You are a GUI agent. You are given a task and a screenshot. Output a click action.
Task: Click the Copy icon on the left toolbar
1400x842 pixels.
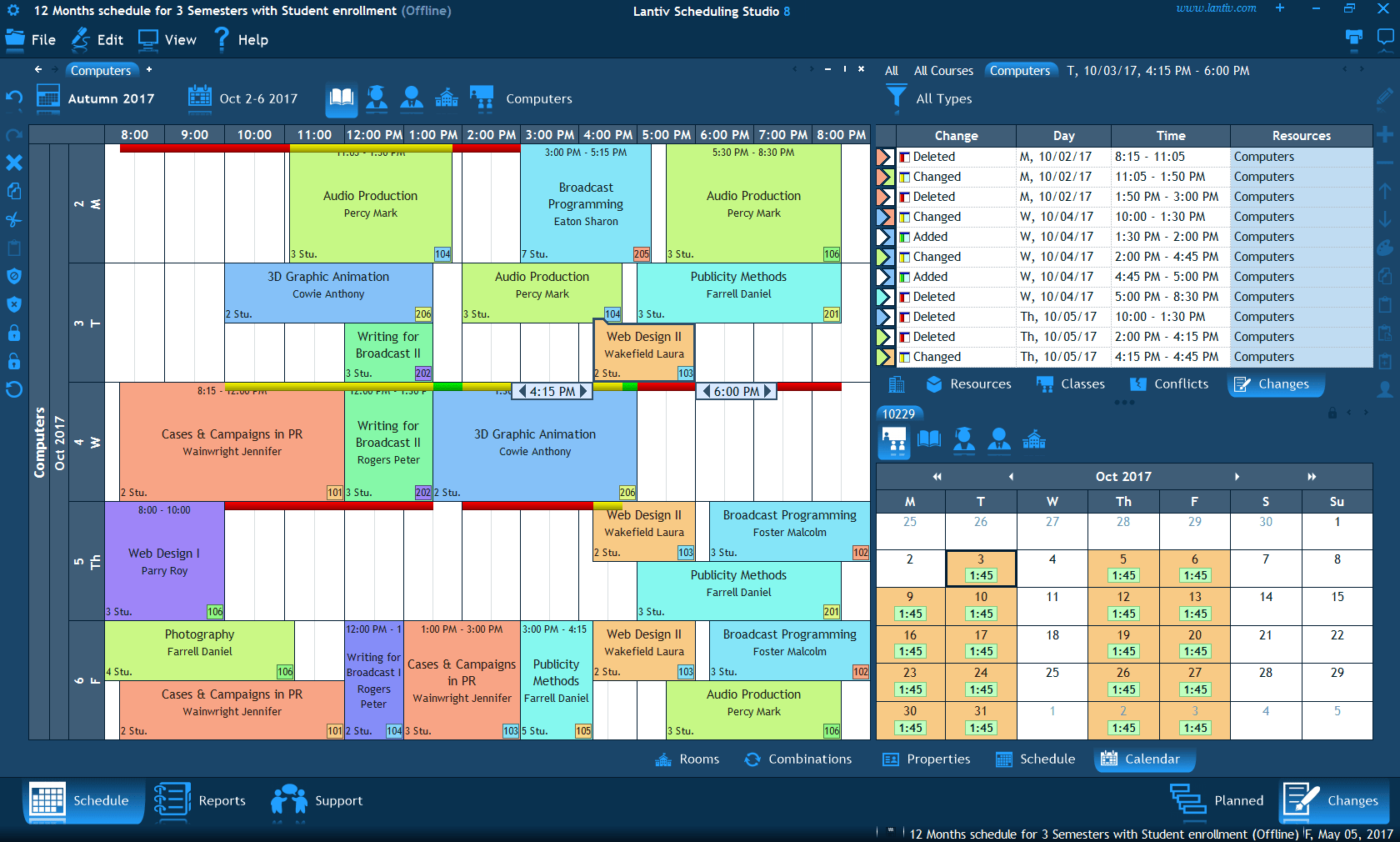14,191
